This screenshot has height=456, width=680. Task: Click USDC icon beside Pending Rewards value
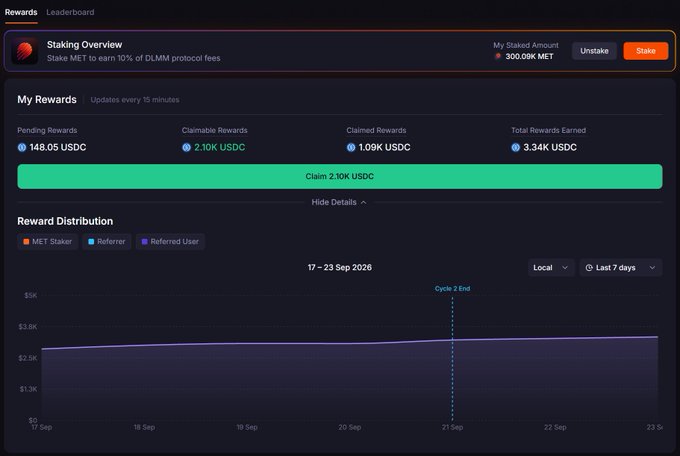pyautogui.click(x=22, y=148)
